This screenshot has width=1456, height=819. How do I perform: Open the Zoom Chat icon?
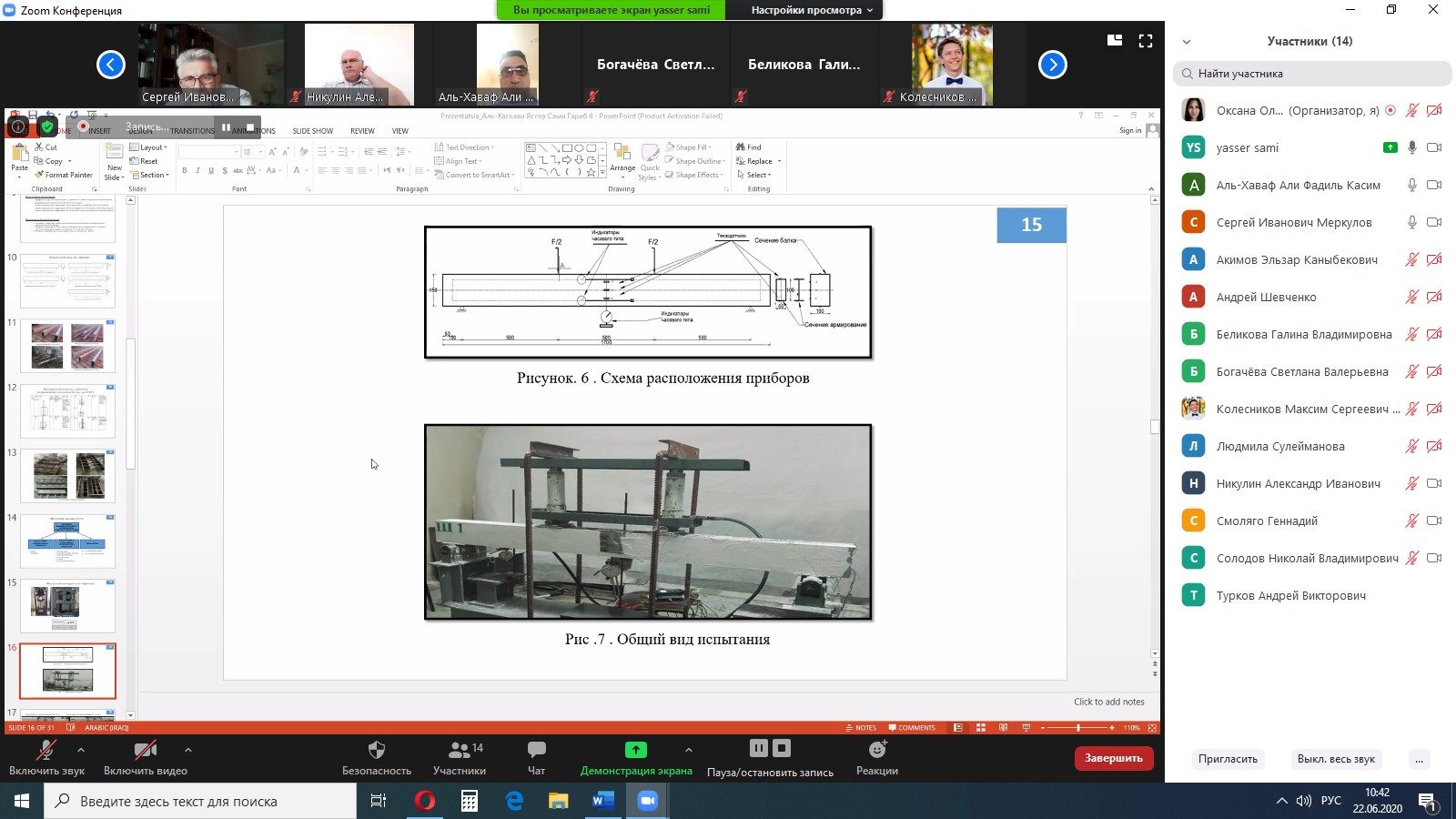pos(537,750)
